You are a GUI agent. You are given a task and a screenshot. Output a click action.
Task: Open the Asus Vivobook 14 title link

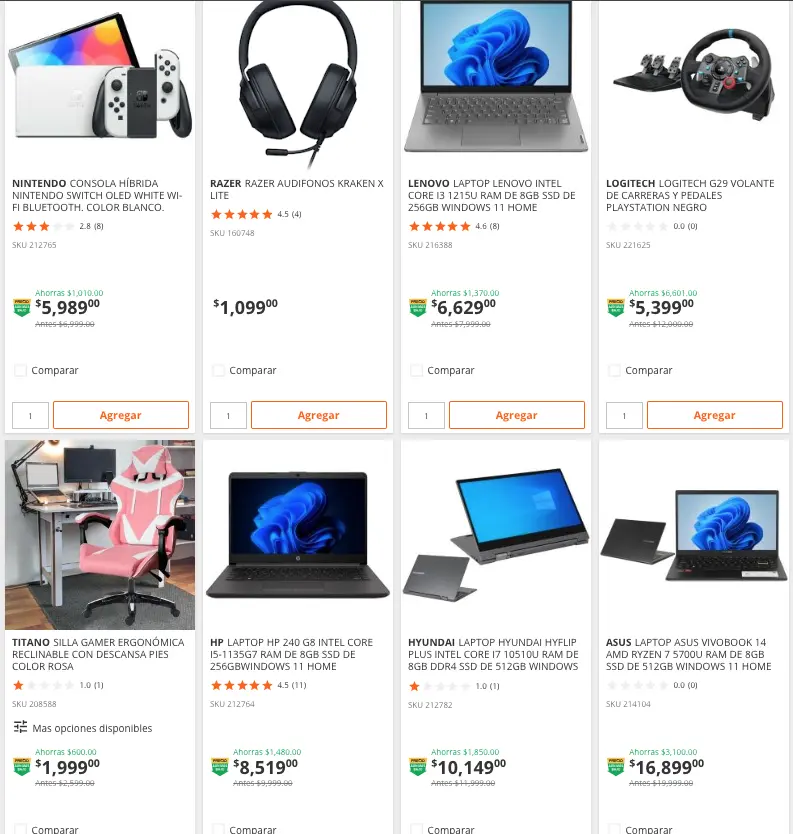click(689, 654)
